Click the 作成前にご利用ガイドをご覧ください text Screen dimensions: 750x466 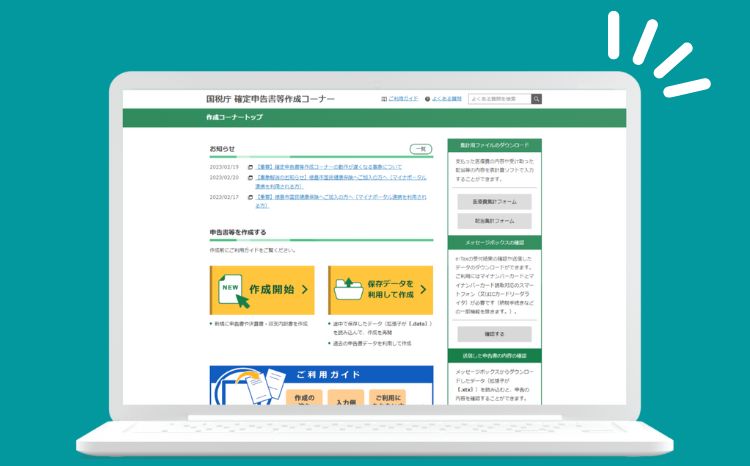(253, 250)
